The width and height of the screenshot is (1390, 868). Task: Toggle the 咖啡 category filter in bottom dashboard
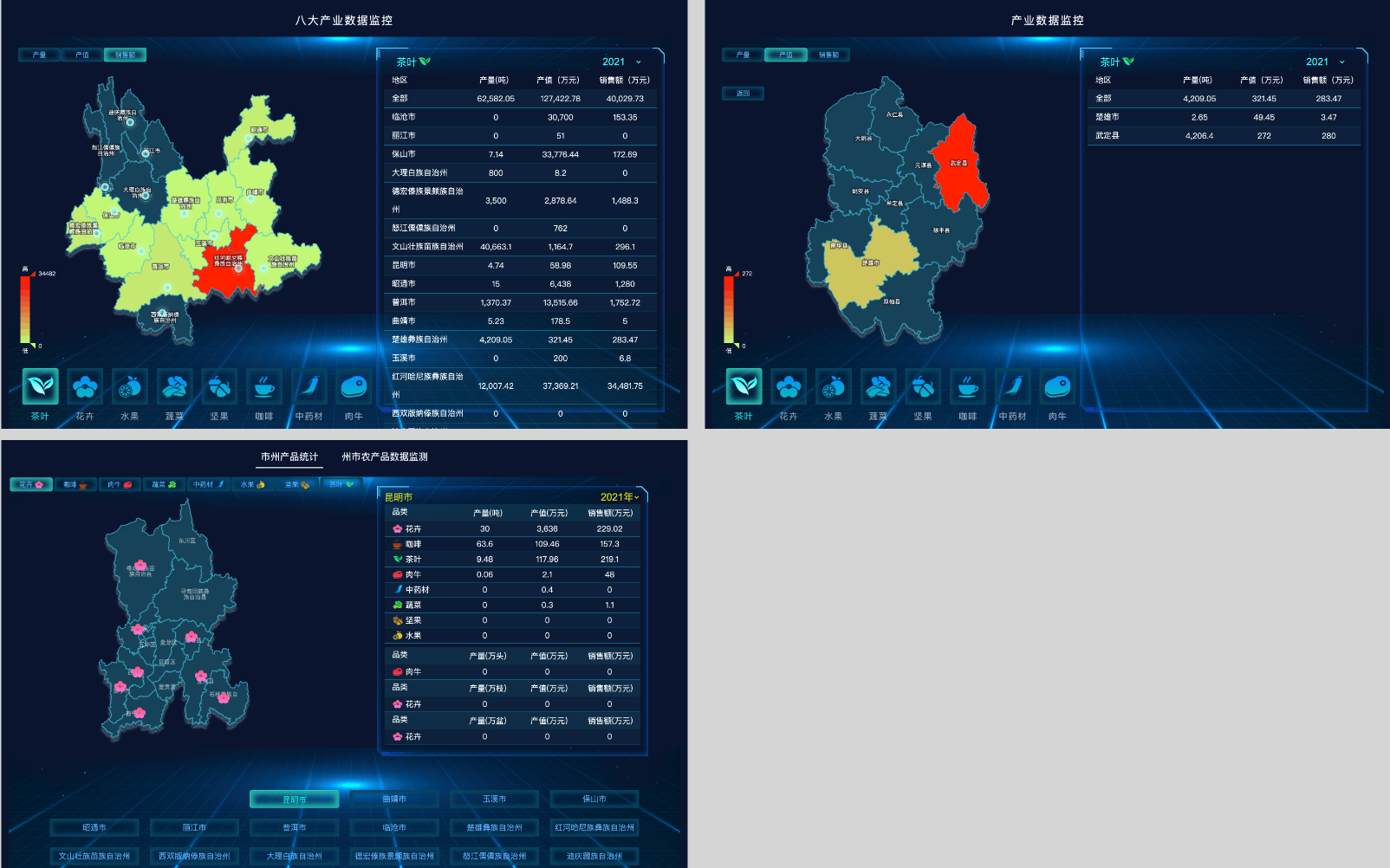[x=75, y=484]
